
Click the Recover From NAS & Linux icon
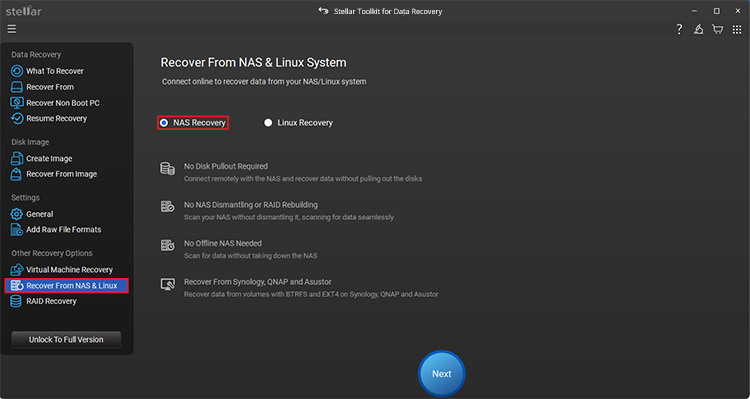[17, 286]
